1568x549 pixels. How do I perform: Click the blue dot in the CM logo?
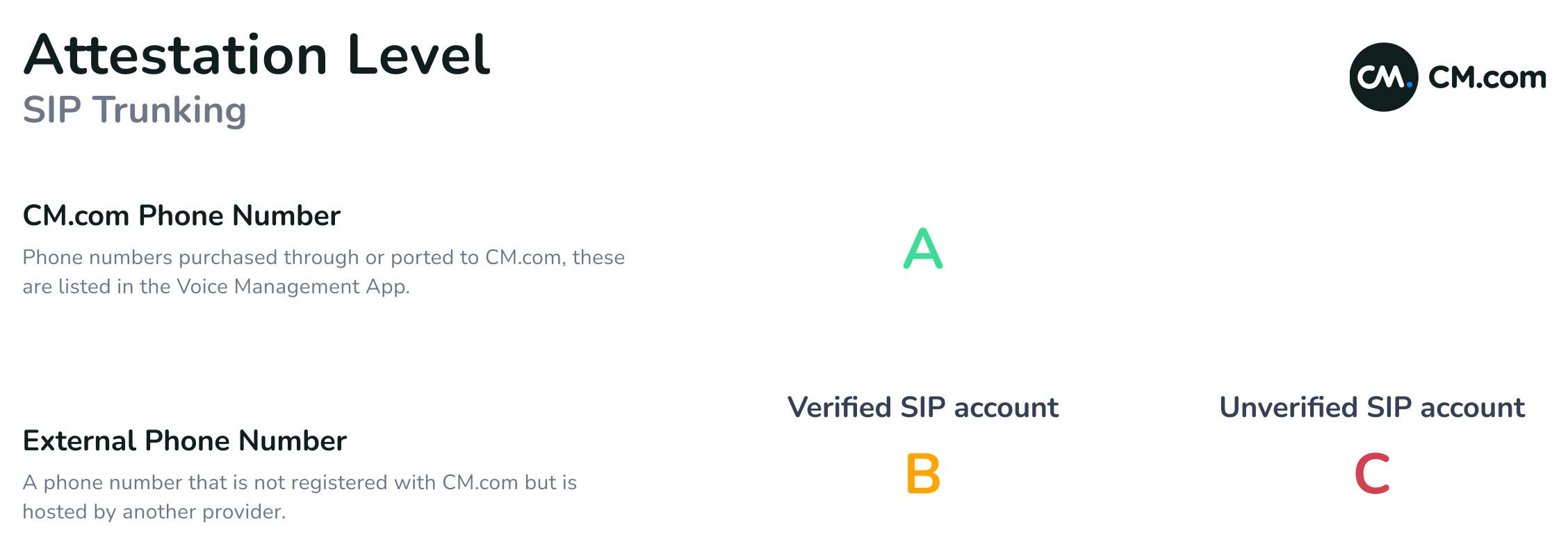(1409, 85)
